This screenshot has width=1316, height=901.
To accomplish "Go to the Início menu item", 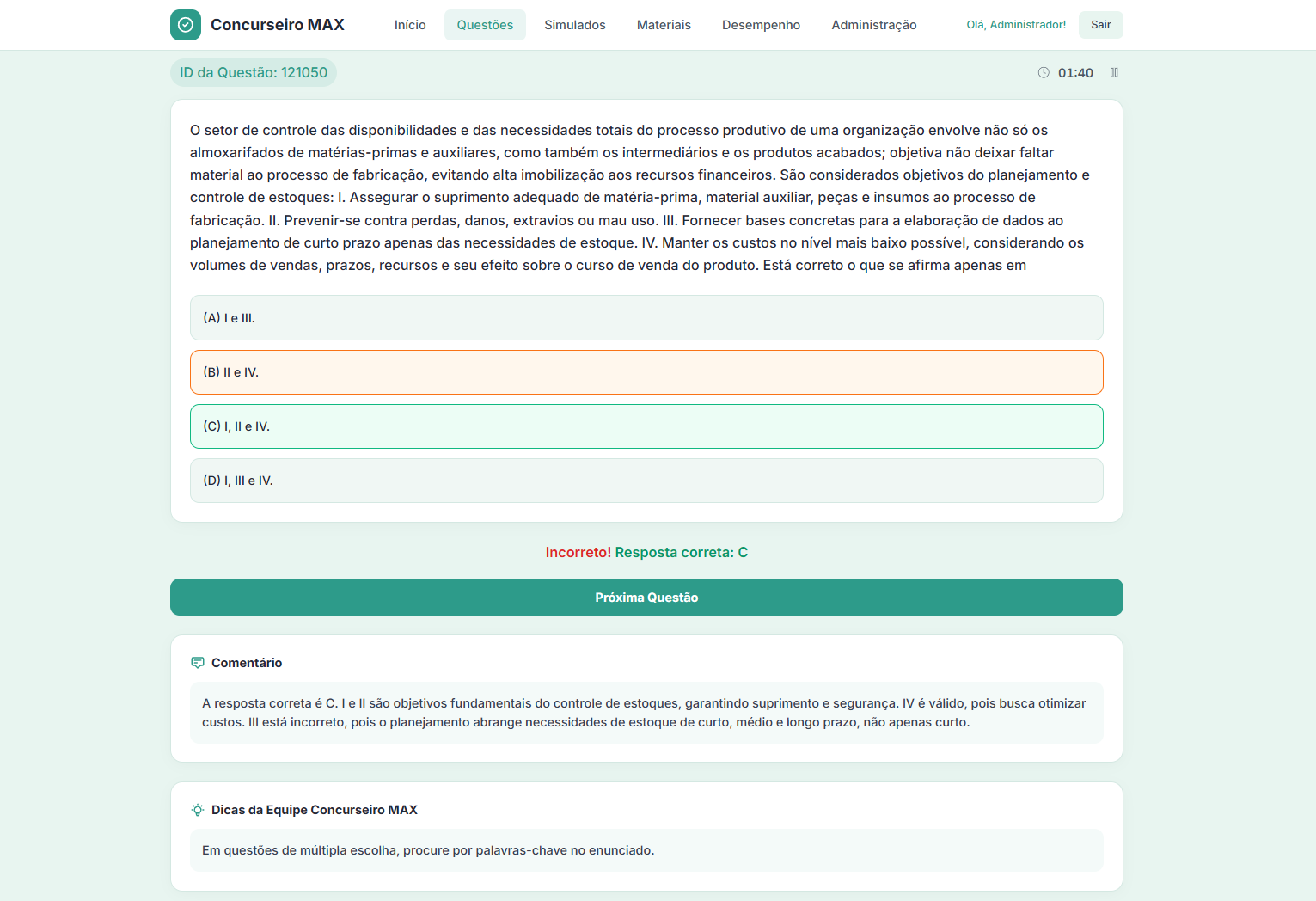I will pyautogui.click(x=410, y=25).
